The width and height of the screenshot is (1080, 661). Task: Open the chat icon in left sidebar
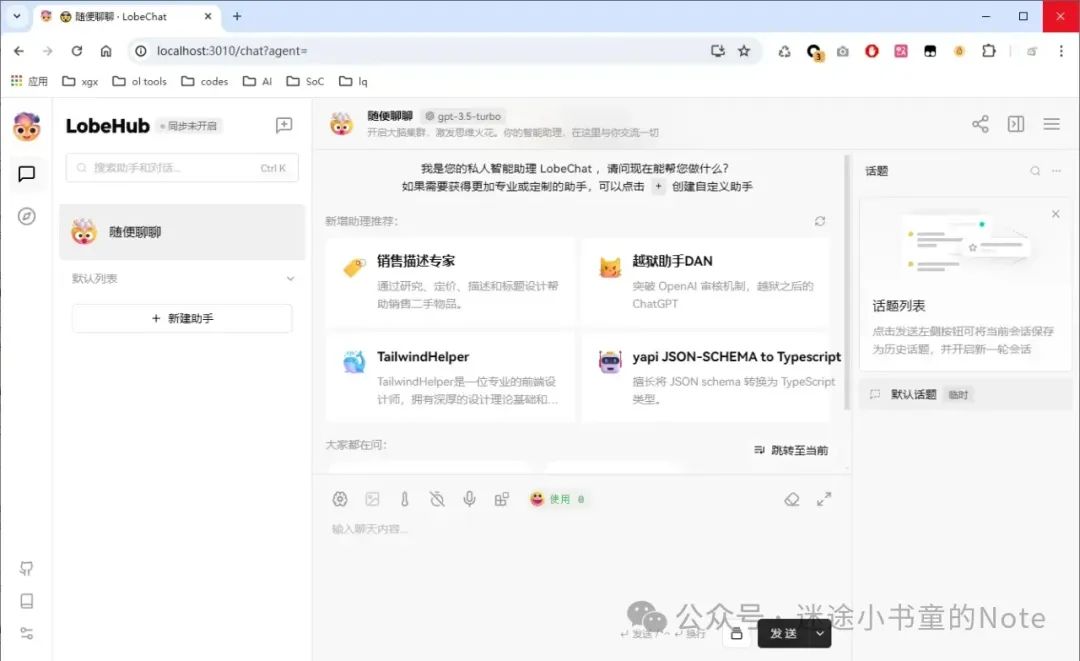26,174
